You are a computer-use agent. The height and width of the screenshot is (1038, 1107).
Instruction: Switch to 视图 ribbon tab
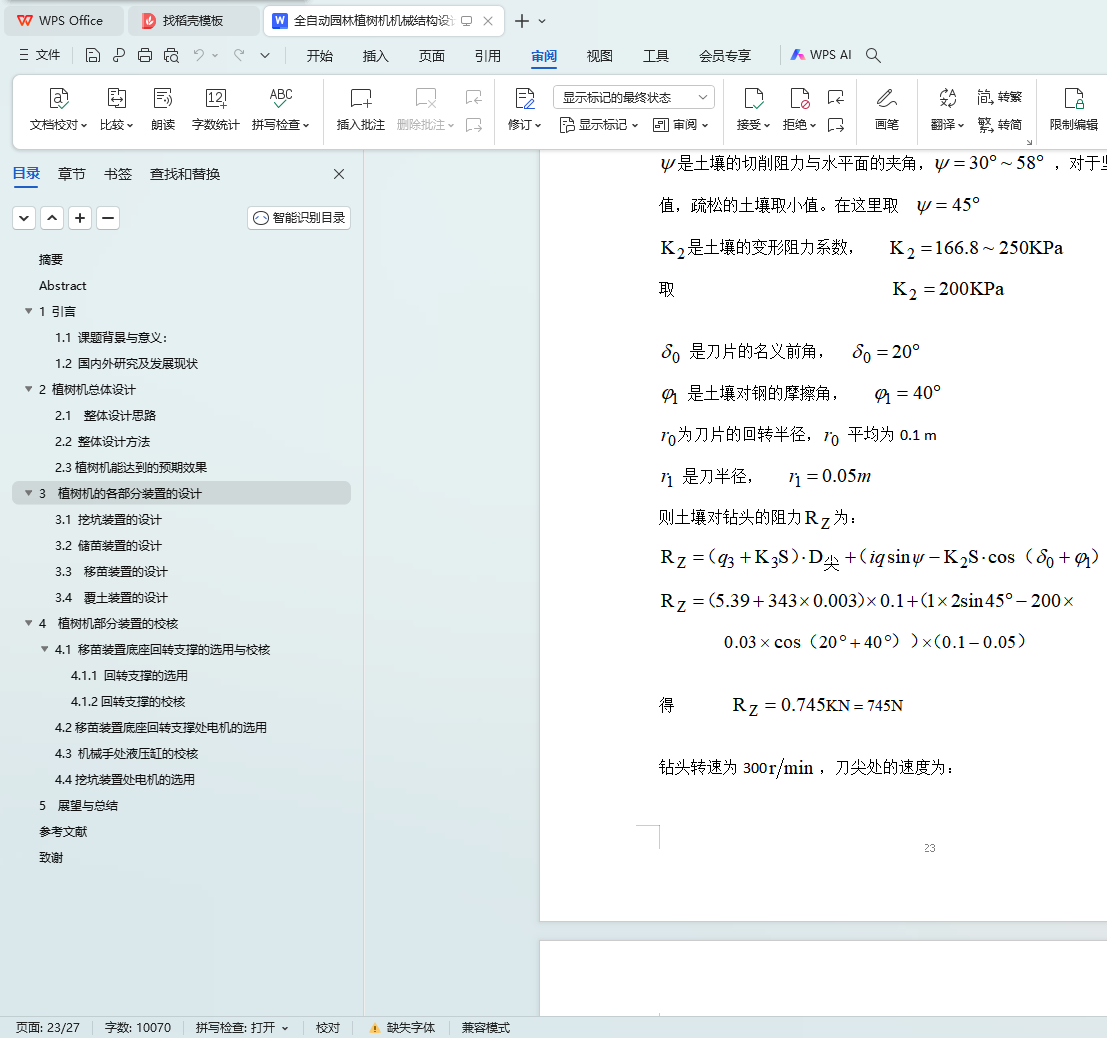point(599,56)
